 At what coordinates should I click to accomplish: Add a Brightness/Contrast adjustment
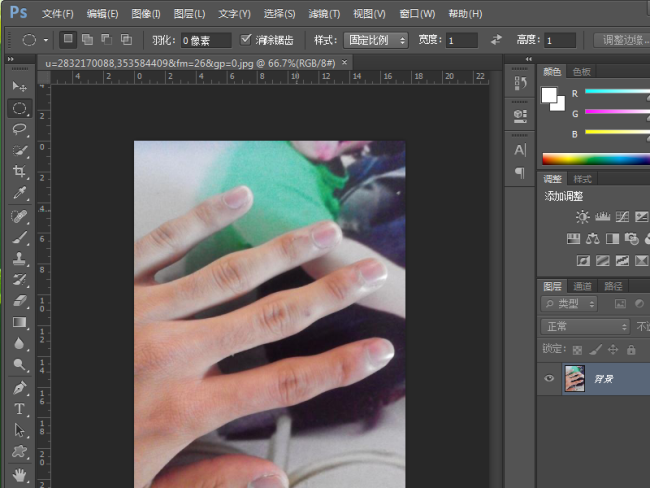[583, 216]
